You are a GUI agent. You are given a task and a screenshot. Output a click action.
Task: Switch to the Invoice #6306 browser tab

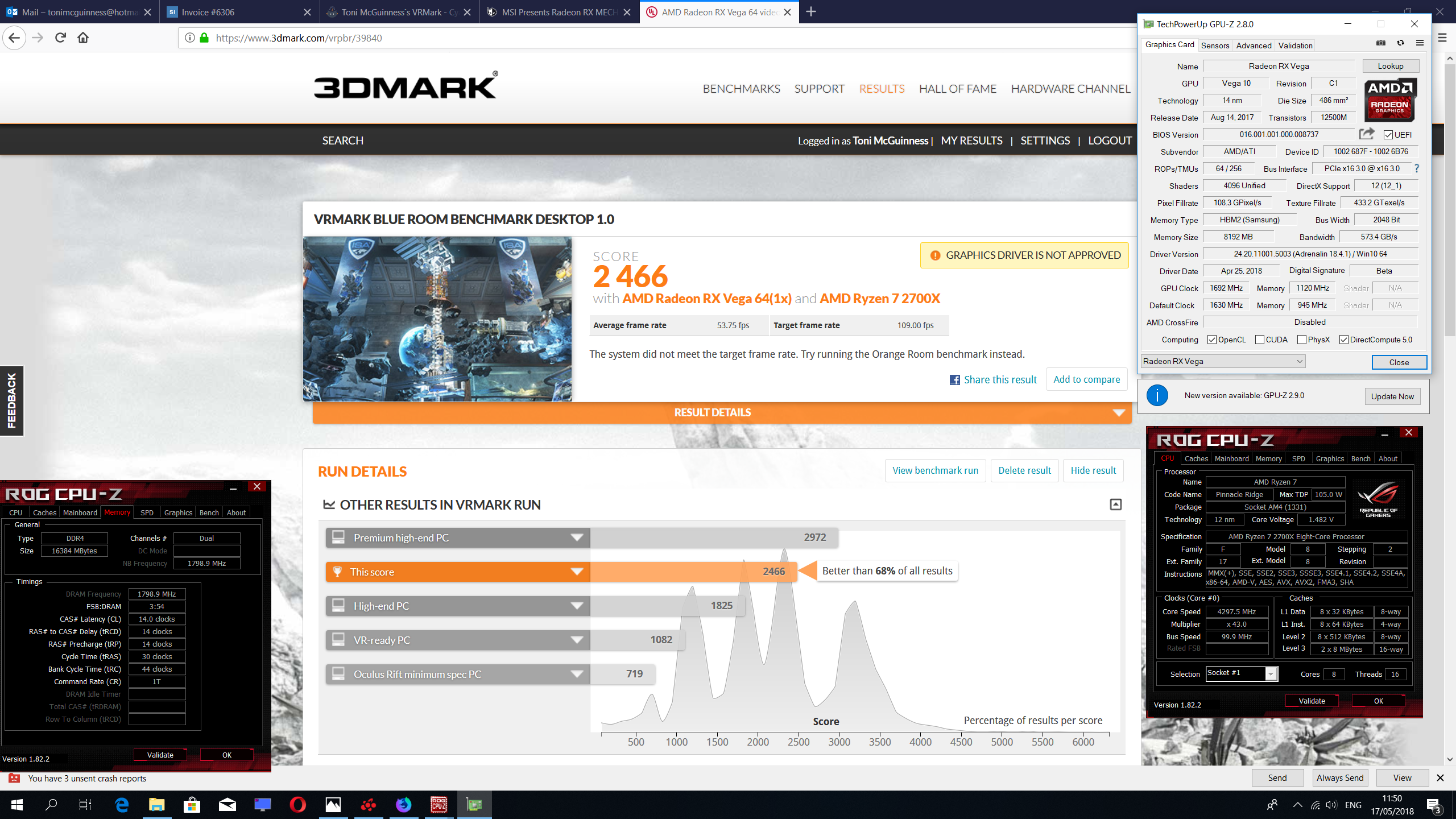click(240, 12)
